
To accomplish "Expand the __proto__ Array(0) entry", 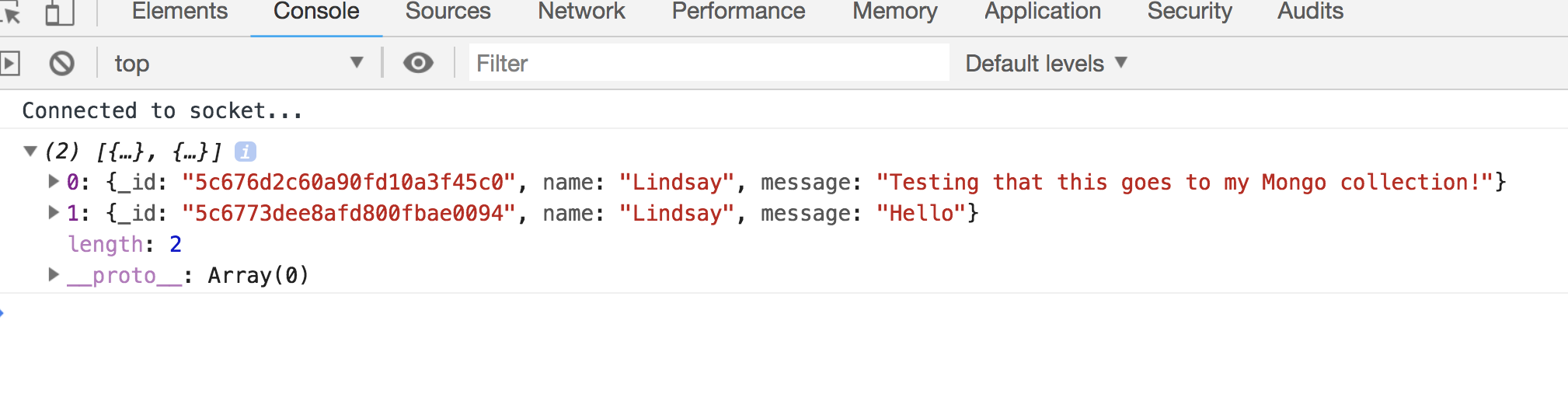I will 54,274.
